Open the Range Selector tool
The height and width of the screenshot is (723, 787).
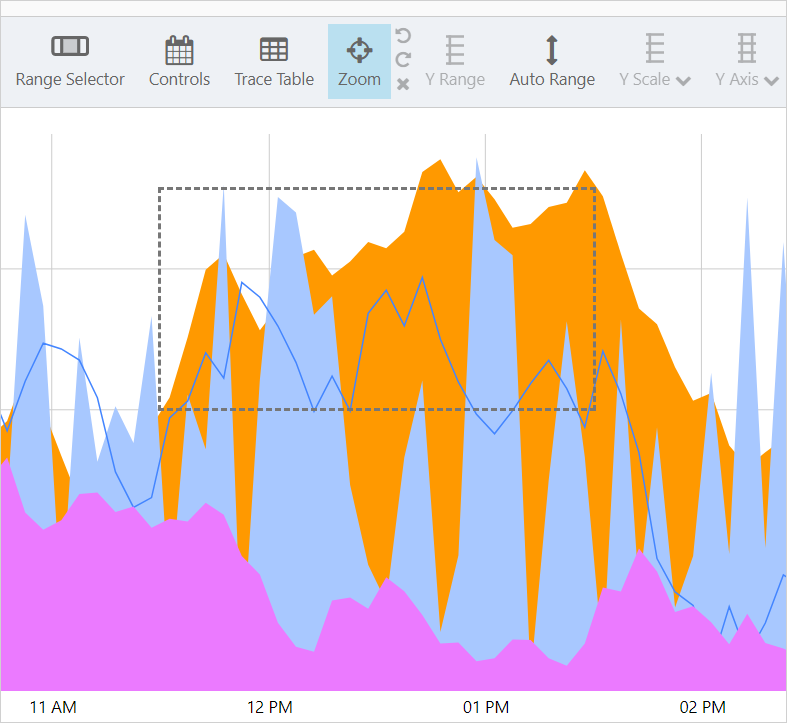tap(70, 61)
